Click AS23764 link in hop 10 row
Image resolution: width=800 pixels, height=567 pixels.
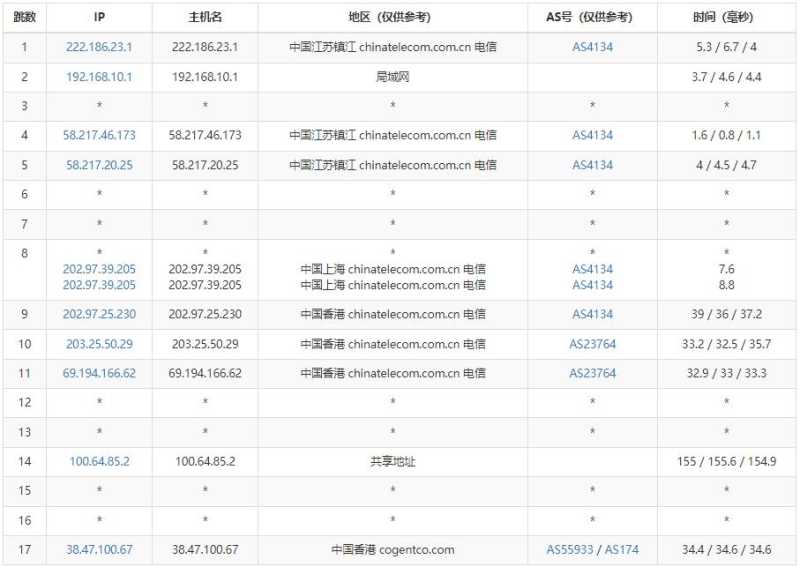(x=592, y=344)
